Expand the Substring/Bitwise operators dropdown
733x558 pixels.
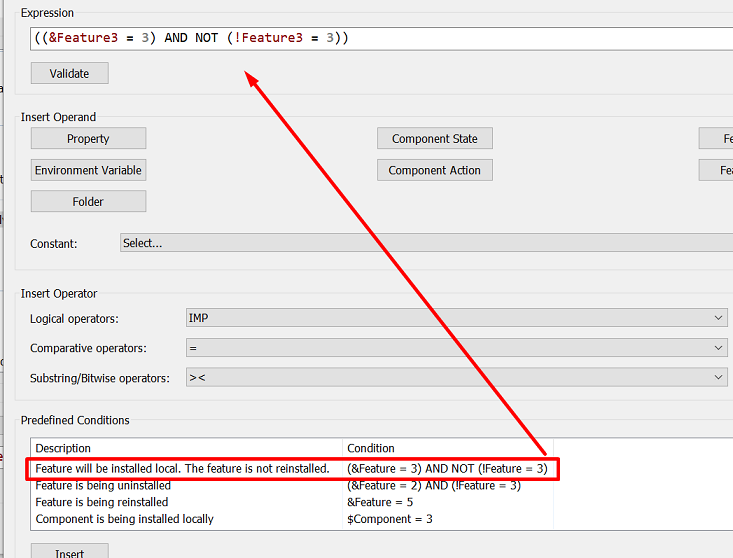pyautogui.click(x=456, y=378)
